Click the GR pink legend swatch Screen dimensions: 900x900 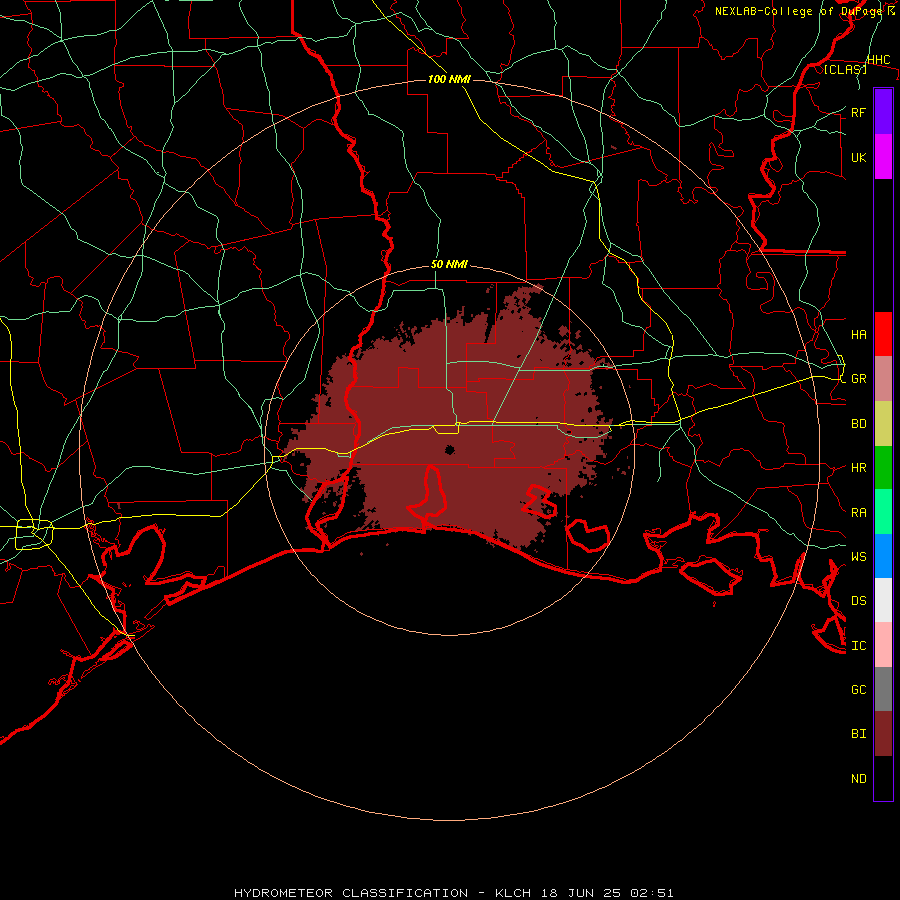pos(883,379)
